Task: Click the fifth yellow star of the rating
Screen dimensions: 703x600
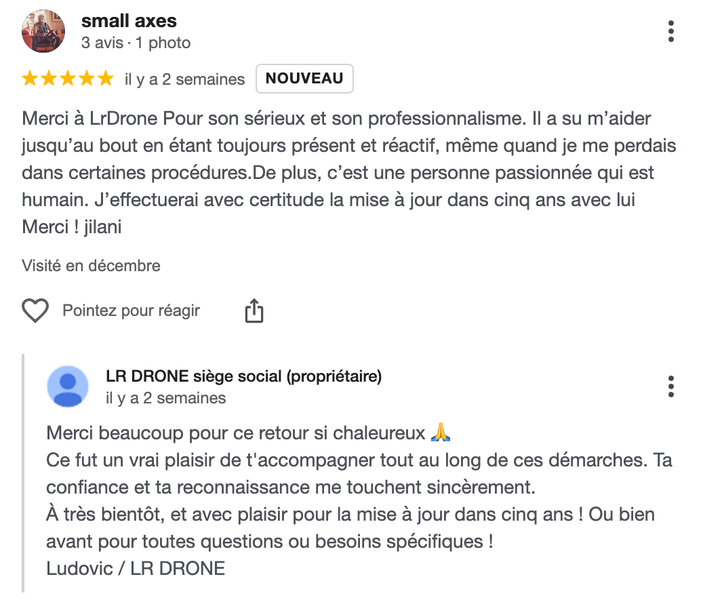Action: click(105, 79)
